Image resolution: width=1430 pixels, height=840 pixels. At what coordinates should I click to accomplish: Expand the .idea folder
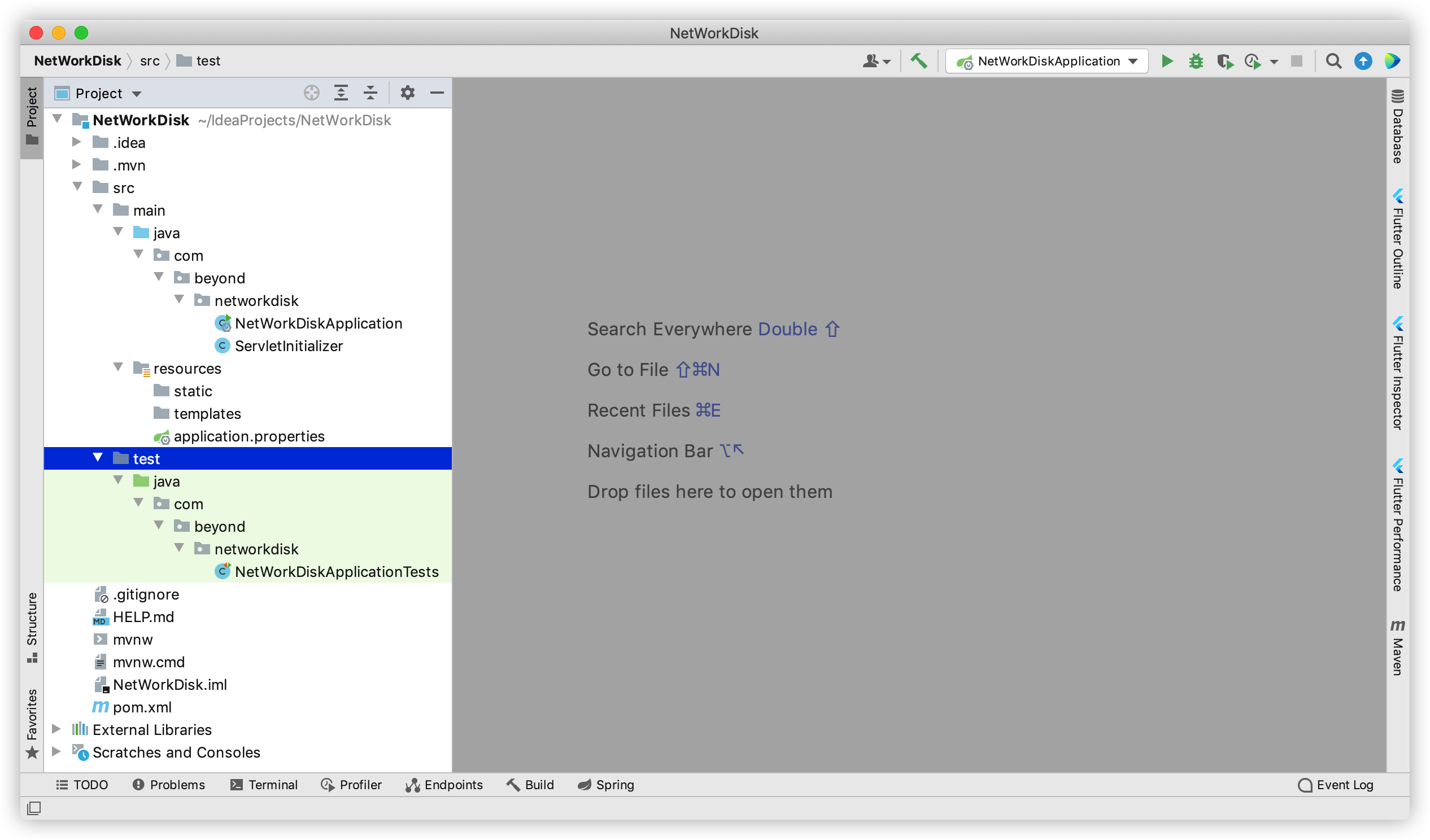pos(77,142)
